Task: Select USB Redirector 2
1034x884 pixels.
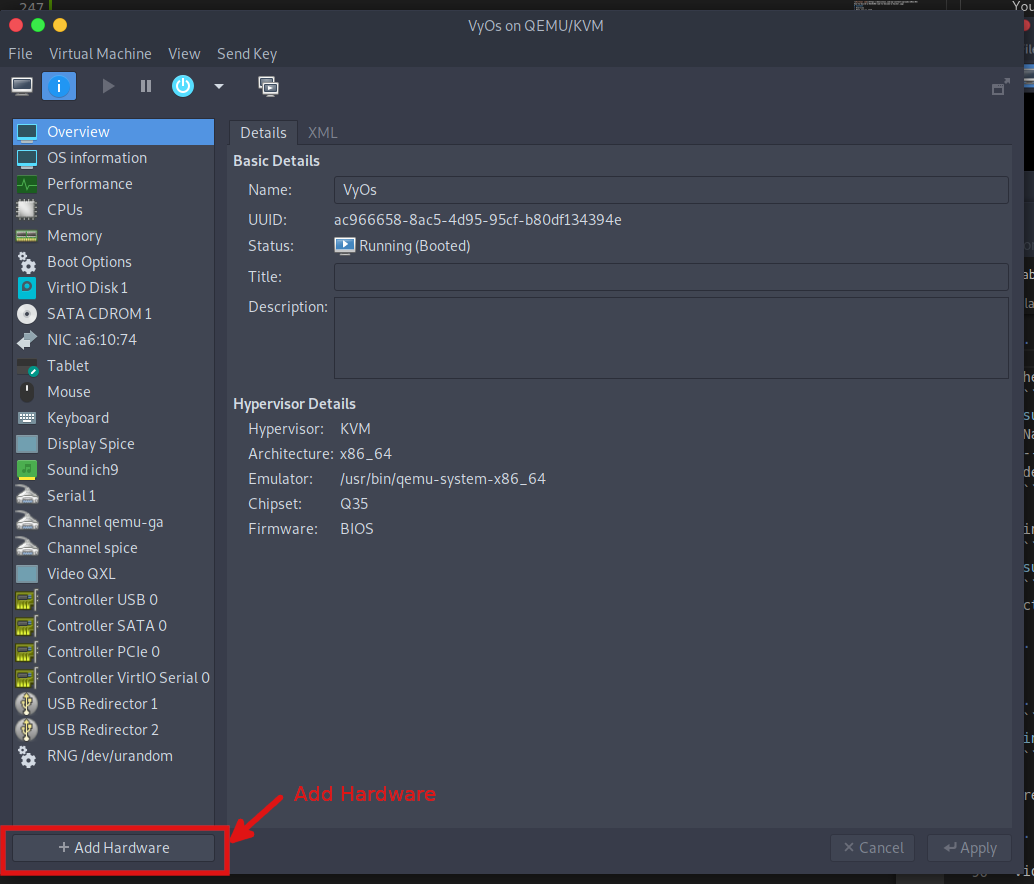Action: (113, 730)
